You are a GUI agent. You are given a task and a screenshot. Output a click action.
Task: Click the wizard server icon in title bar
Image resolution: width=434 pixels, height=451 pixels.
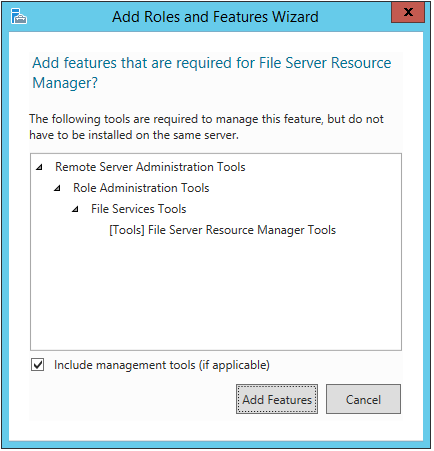click(x=19, y=16)
